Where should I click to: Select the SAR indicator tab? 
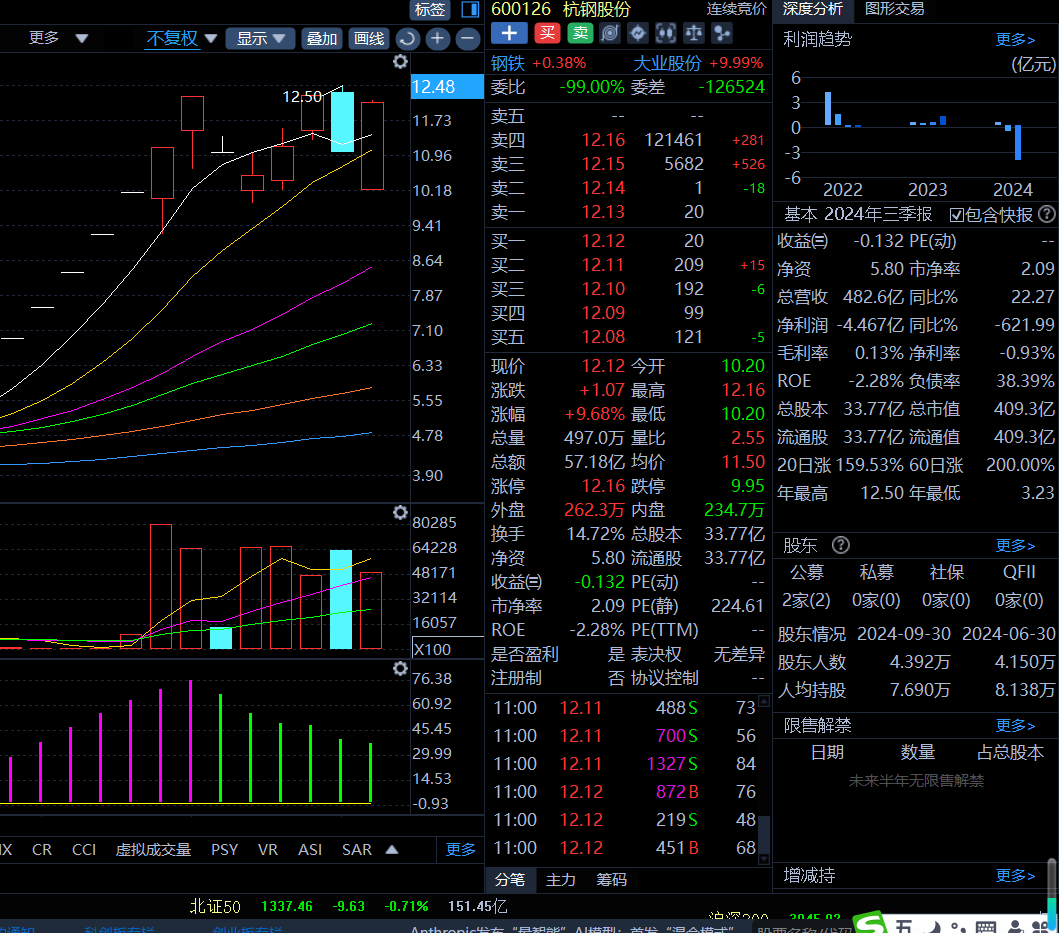[x=357, y=849]
